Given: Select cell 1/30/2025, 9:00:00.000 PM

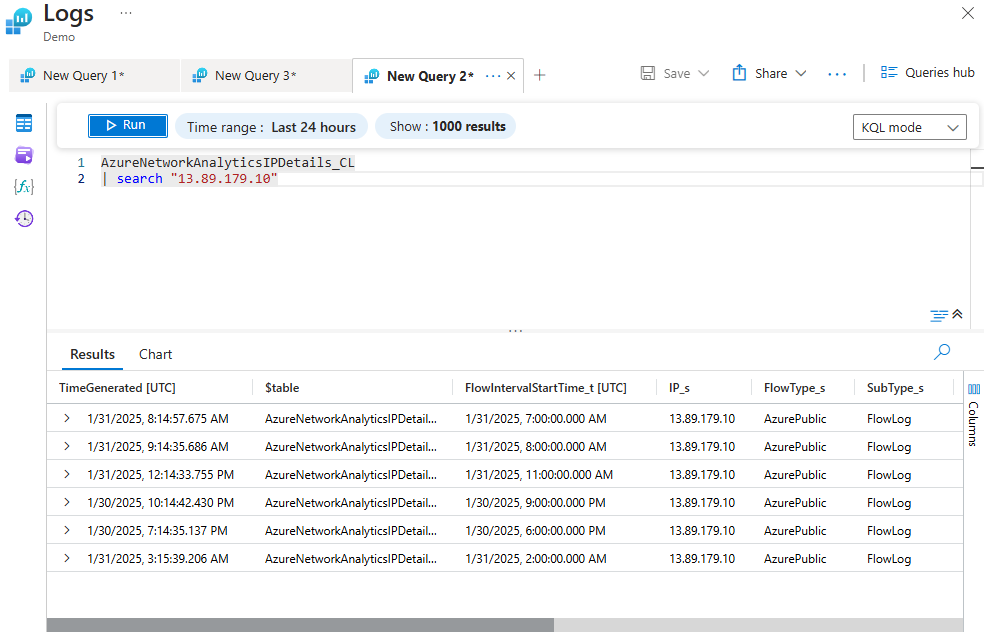Looking at the screenshot, I should point(535,503).
